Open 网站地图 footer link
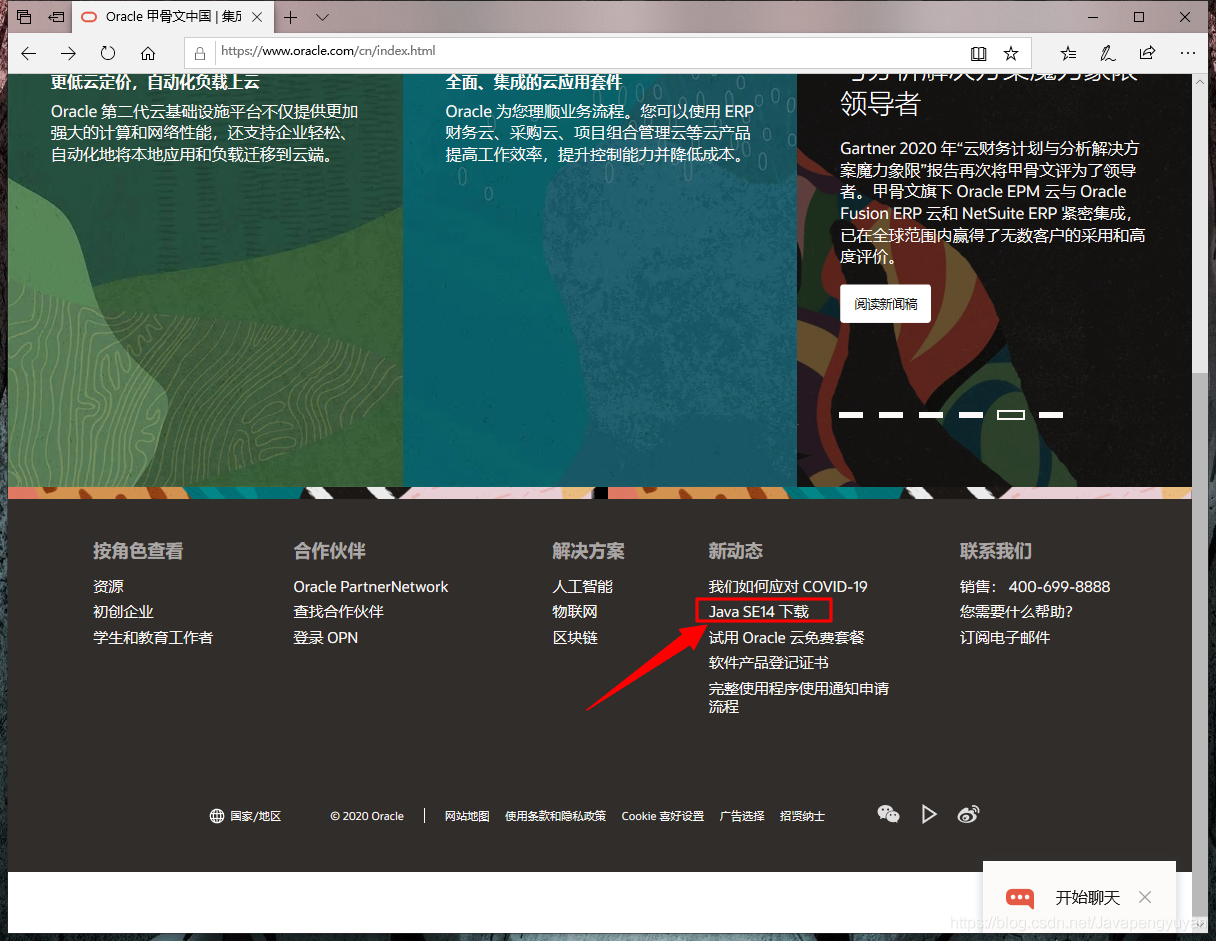The height and width of the screenshot is (941, 1216). [x=467, y=816]
